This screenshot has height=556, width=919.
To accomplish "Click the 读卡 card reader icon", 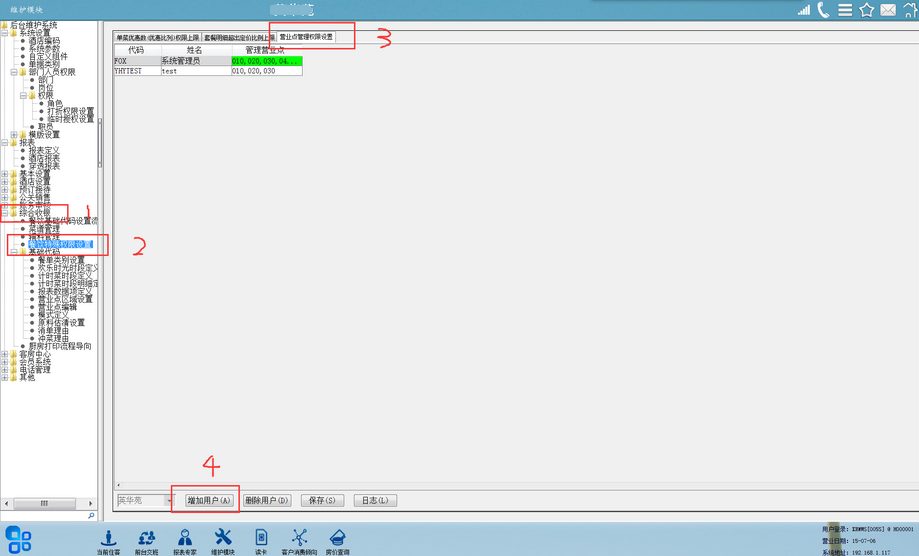I will 261,538.
